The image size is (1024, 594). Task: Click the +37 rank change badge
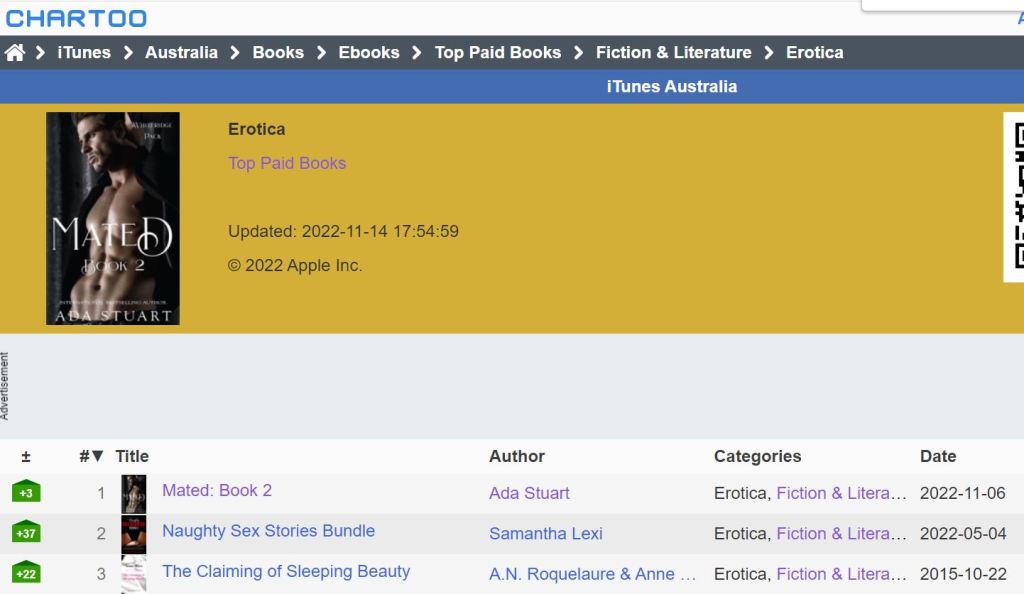pyautogui.click(x=26, y=533)
